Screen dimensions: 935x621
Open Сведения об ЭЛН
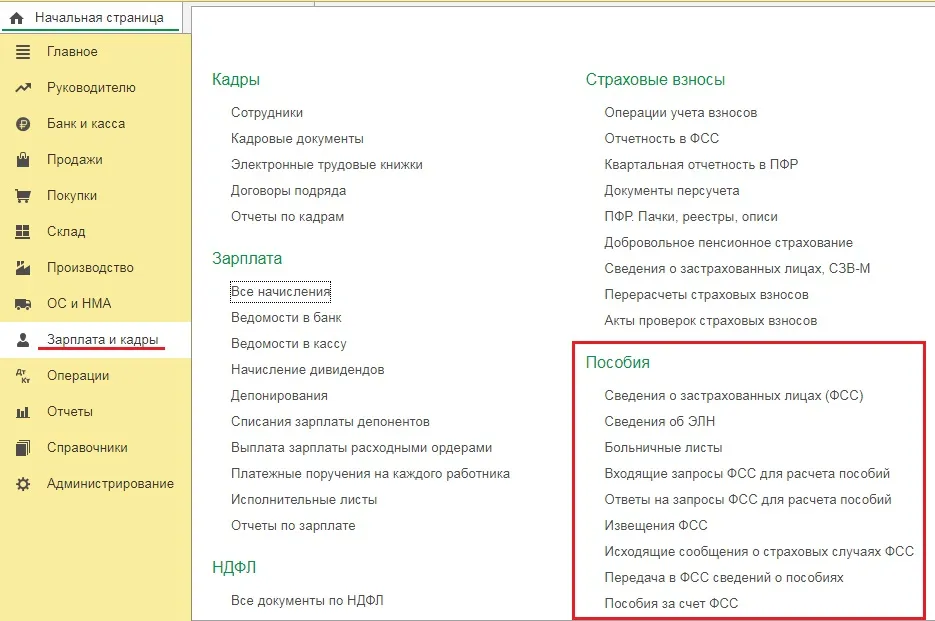point(660,422)
